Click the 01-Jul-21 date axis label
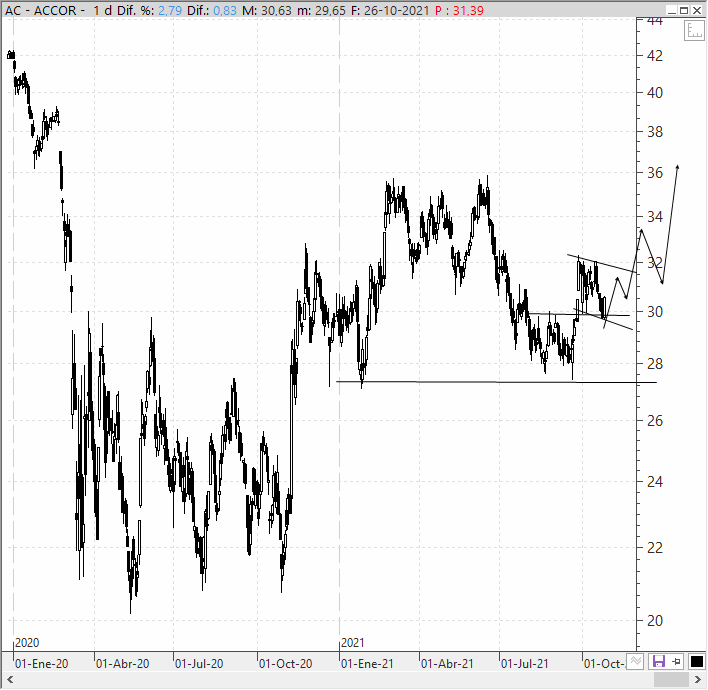This screenshot has width=708, height=690. [525, 664]
